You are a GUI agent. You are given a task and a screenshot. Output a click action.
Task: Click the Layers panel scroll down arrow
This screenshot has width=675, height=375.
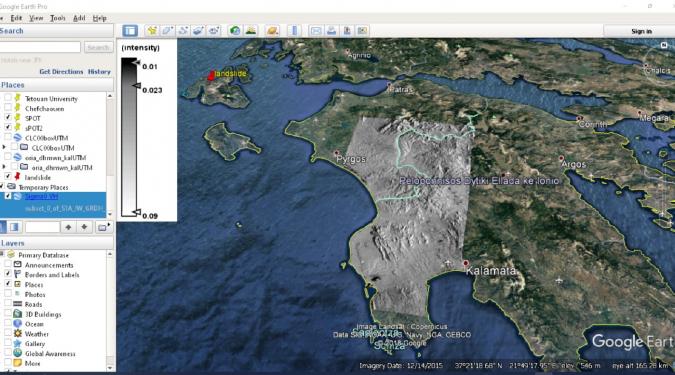[x=110, y=368]
